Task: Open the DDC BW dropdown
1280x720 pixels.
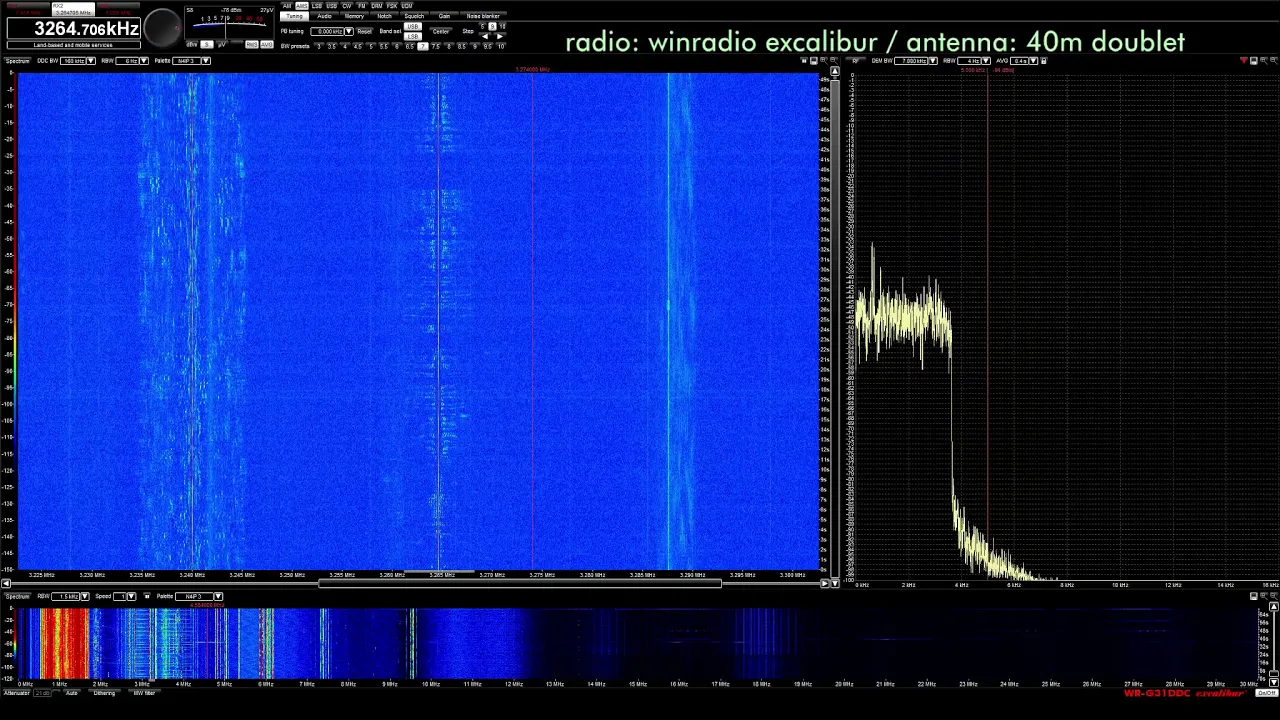Action: tap(91, 61)
